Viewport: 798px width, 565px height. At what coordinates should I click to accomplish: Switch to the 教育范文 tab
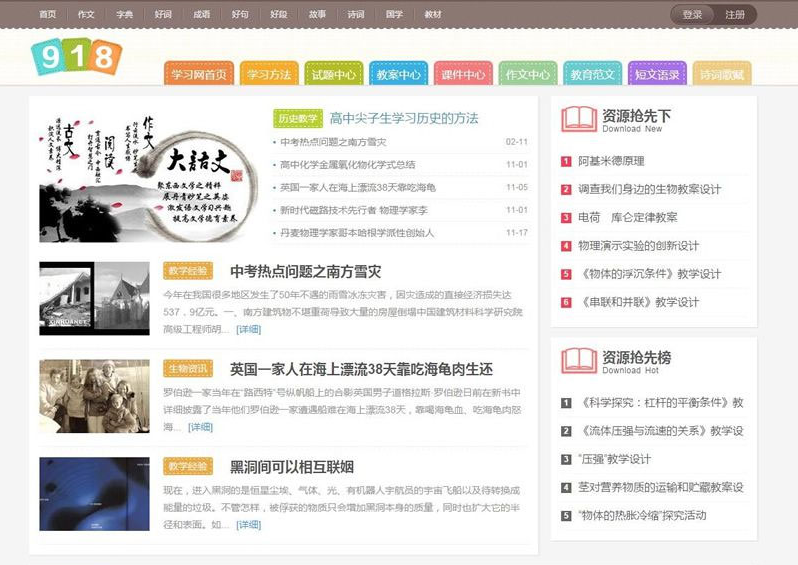tap(592, 74)
